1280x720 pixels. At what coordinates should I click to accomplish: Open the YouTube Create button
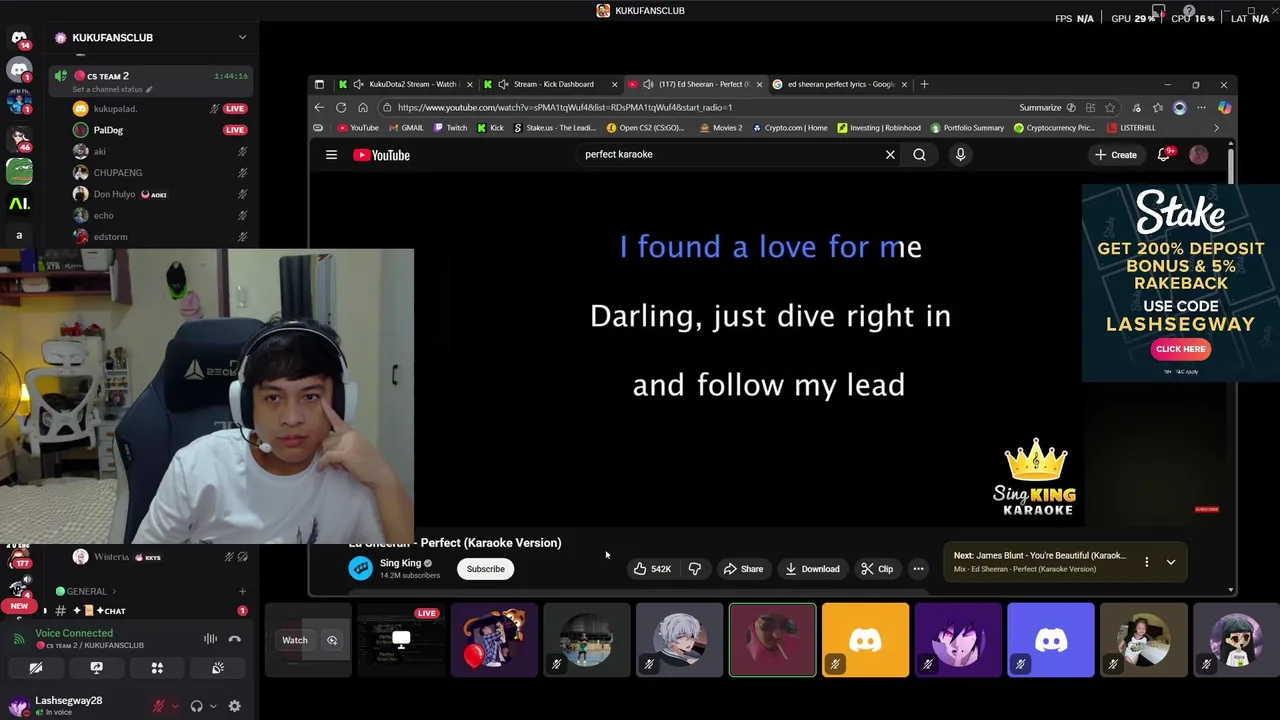pos(1115,155)
